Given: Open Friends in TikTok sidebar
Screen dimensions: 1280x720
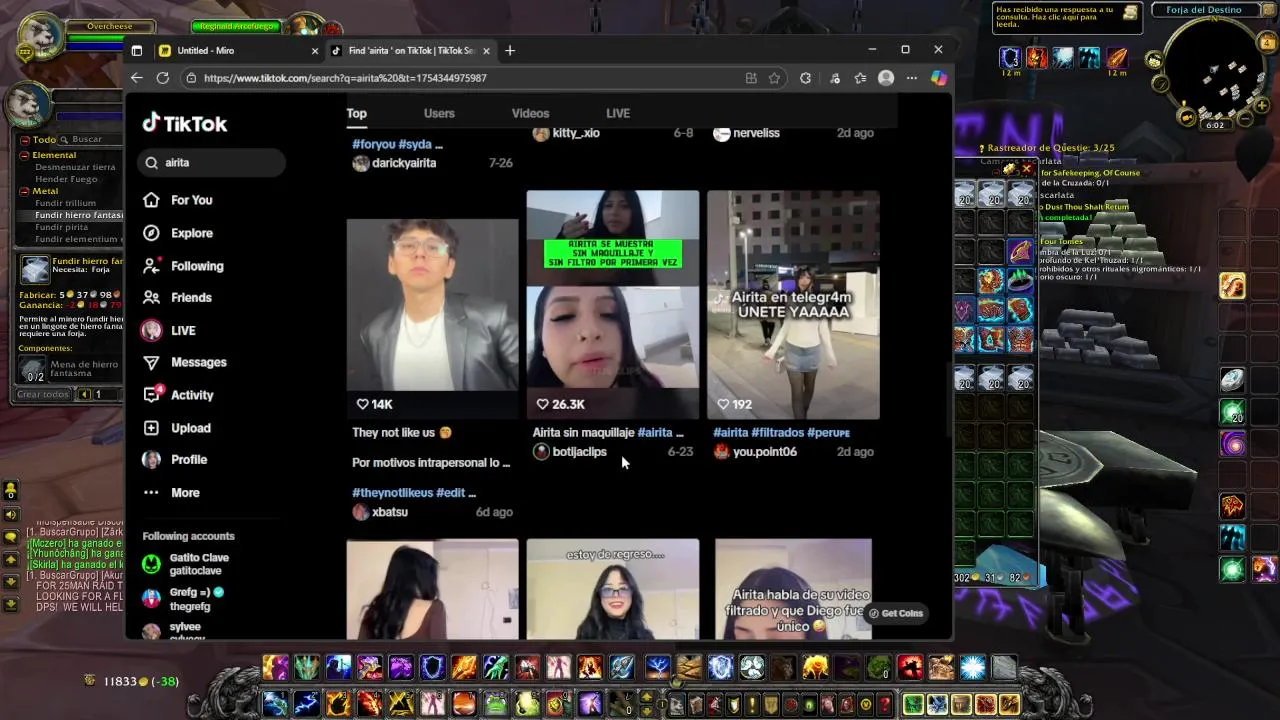Looking at the screenshot, I should pos(178,297).
